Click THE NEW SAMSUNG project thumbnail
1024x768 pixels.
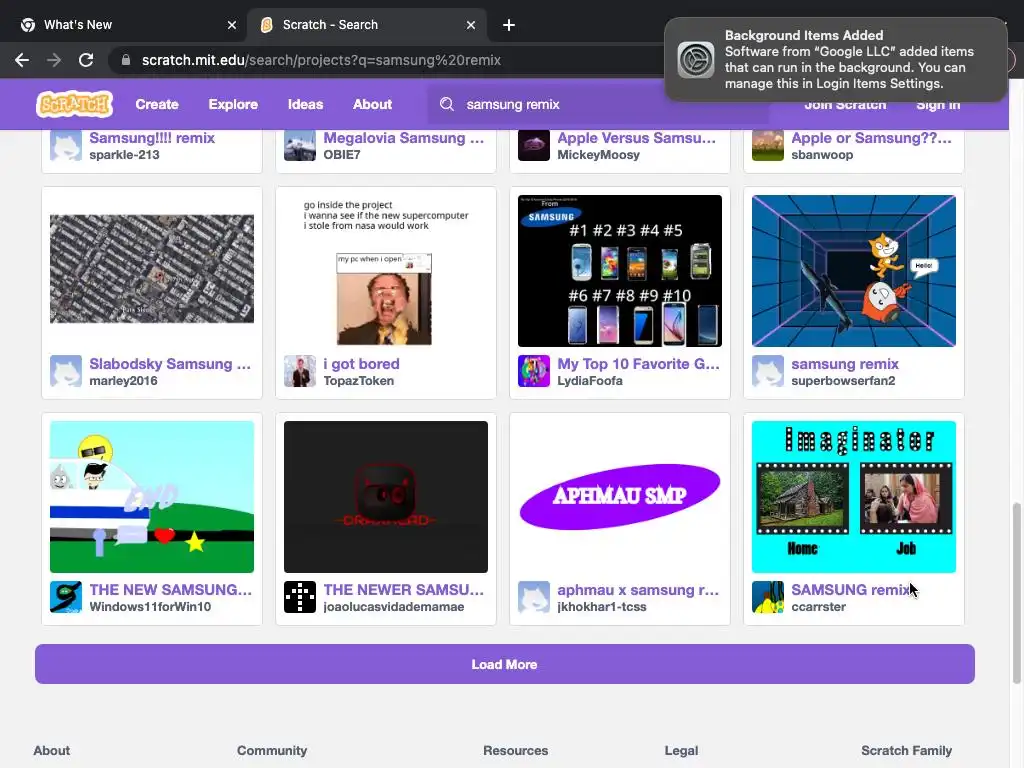click(152, 497)
